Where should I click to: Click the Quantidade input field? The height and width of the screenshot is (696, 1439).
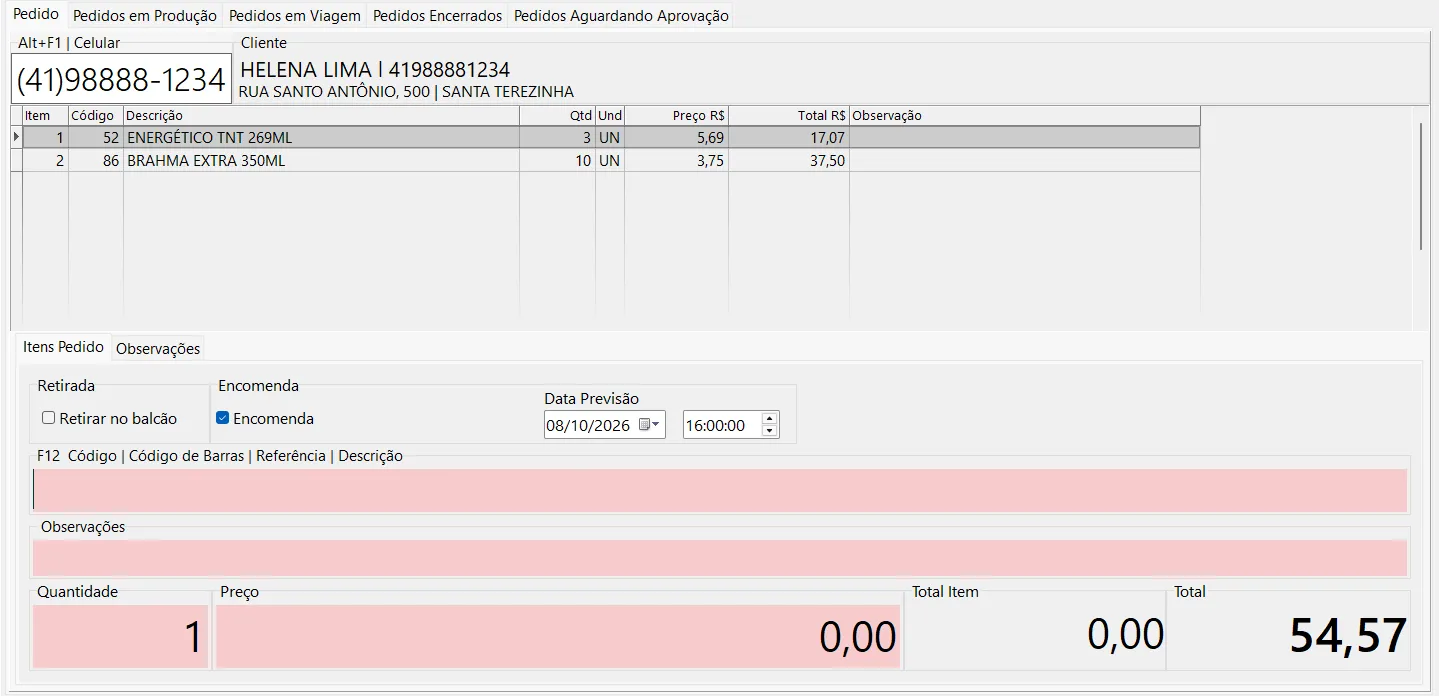pos(121,637)
